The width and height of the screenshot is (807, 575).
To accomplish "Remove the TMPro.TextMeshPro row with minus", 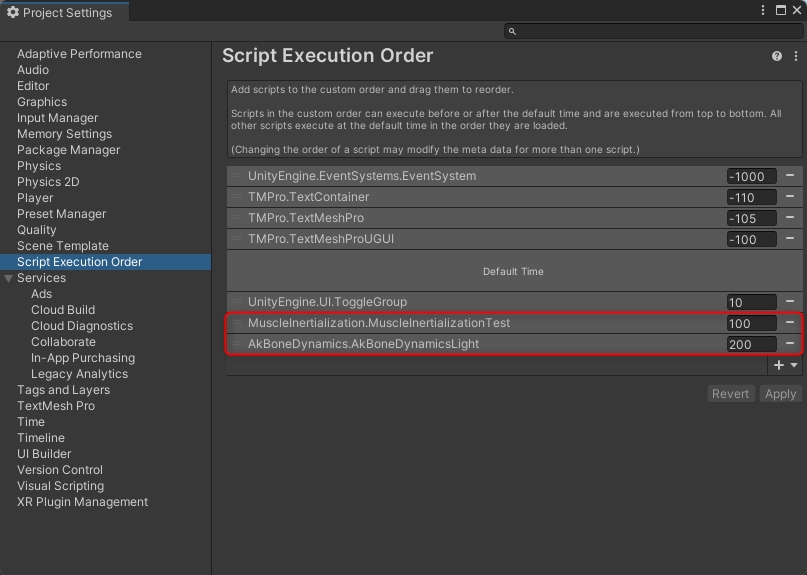I will pos(790,218).
